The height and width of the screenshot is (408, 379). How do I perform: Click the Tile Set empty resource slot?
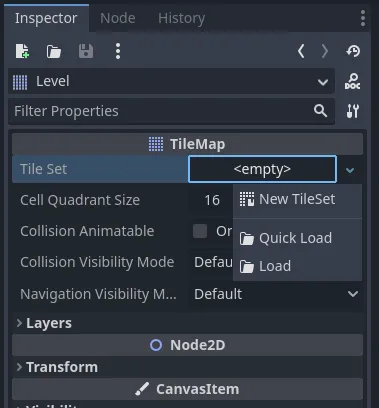pyautogui.click(x=262, y=169)
